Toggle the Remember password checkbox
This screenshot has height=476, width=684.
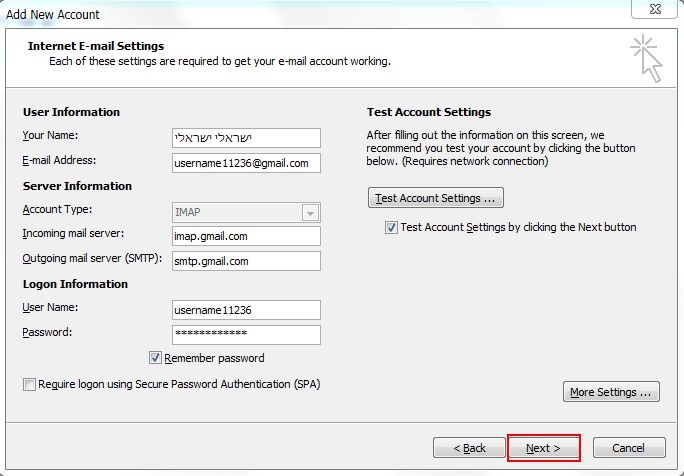(156, 357)
